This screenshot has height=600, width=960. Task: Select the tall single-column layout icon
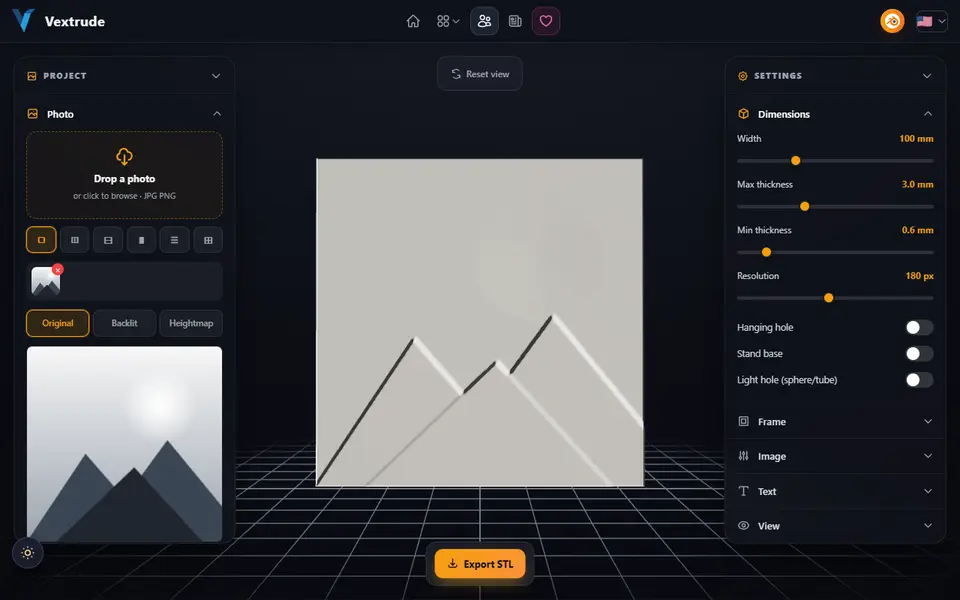[141, 240]
